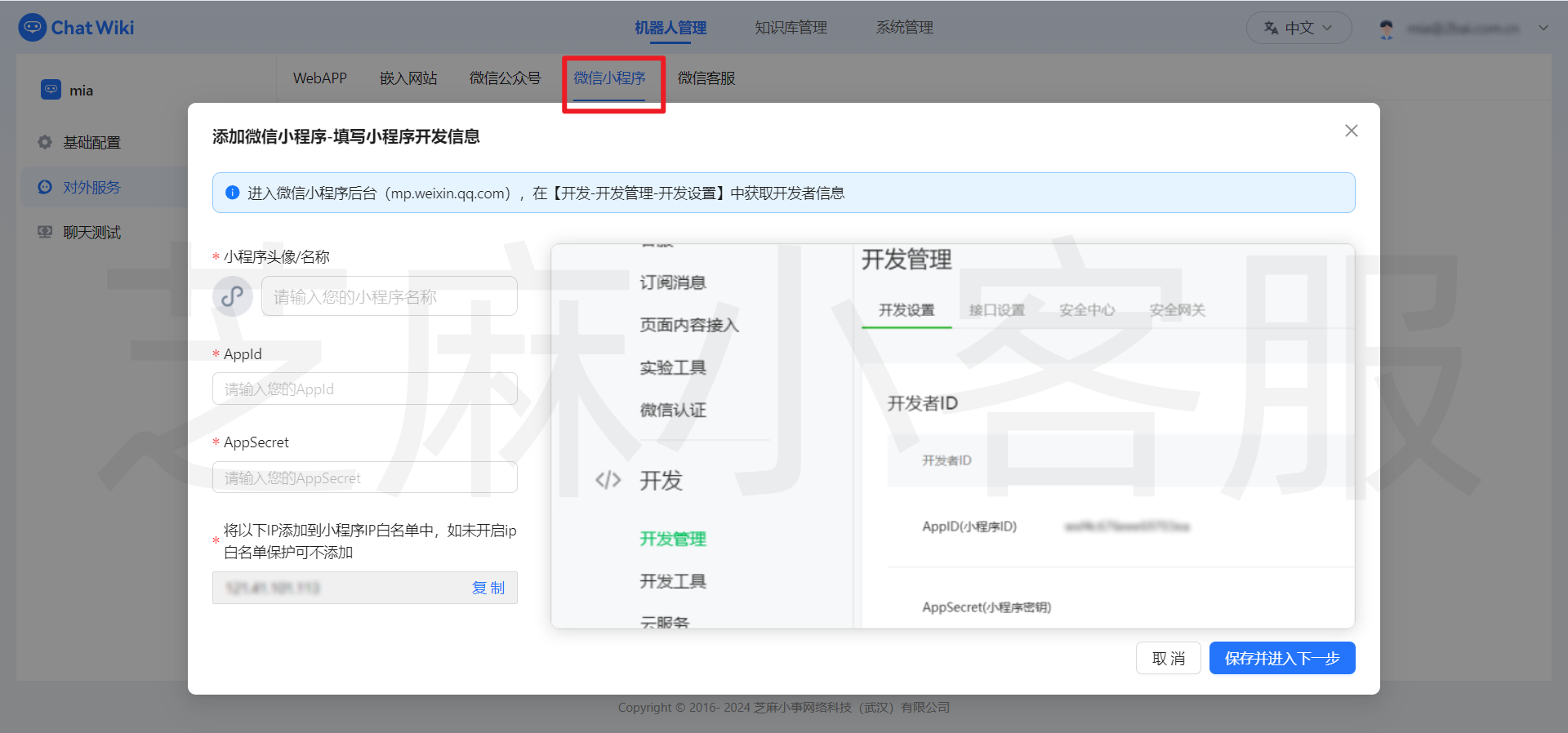The width and height of the screenshot is (1568, 733).
Task: Click the mini program avatar upload icon
Action: point(233,295)
